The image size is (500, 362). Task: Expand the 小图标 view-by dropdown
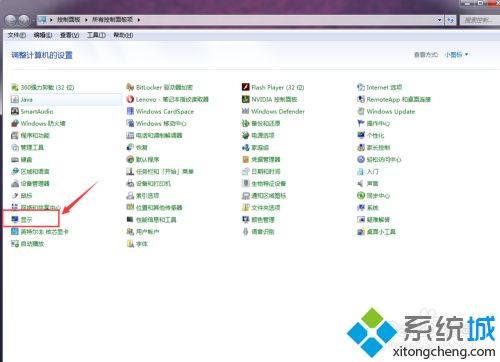click(x=457, y=54)
